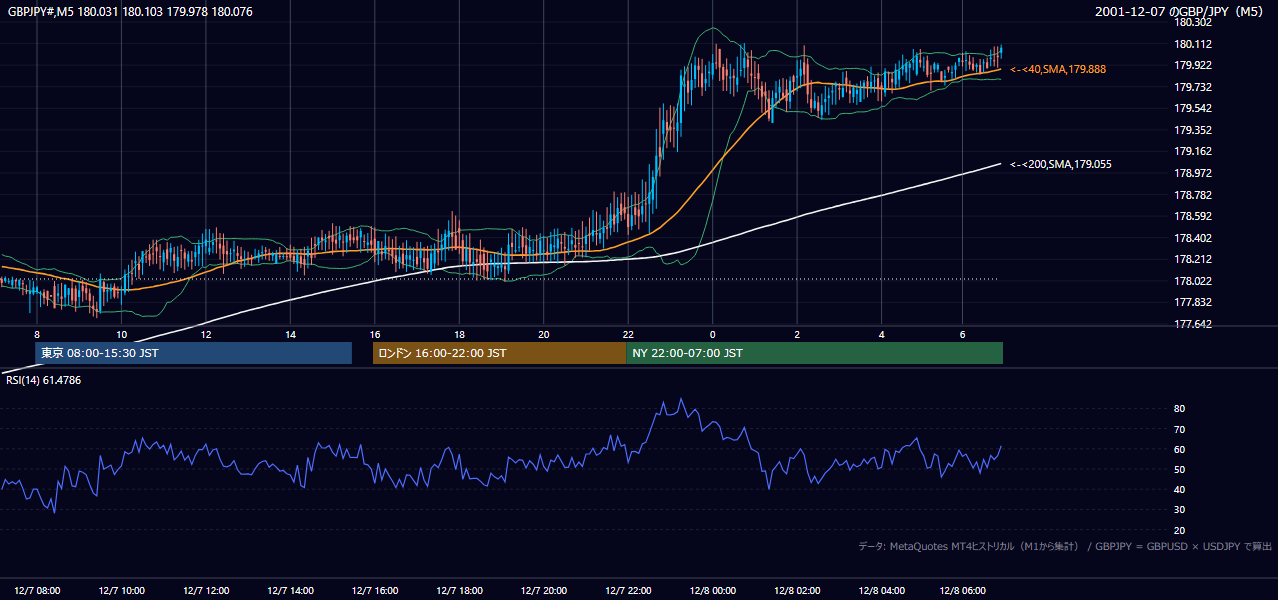Click the 200 SMA 179.055 label
Image resolution: width=1278 pixels, height=600 pixels.
pos(1061,164)
